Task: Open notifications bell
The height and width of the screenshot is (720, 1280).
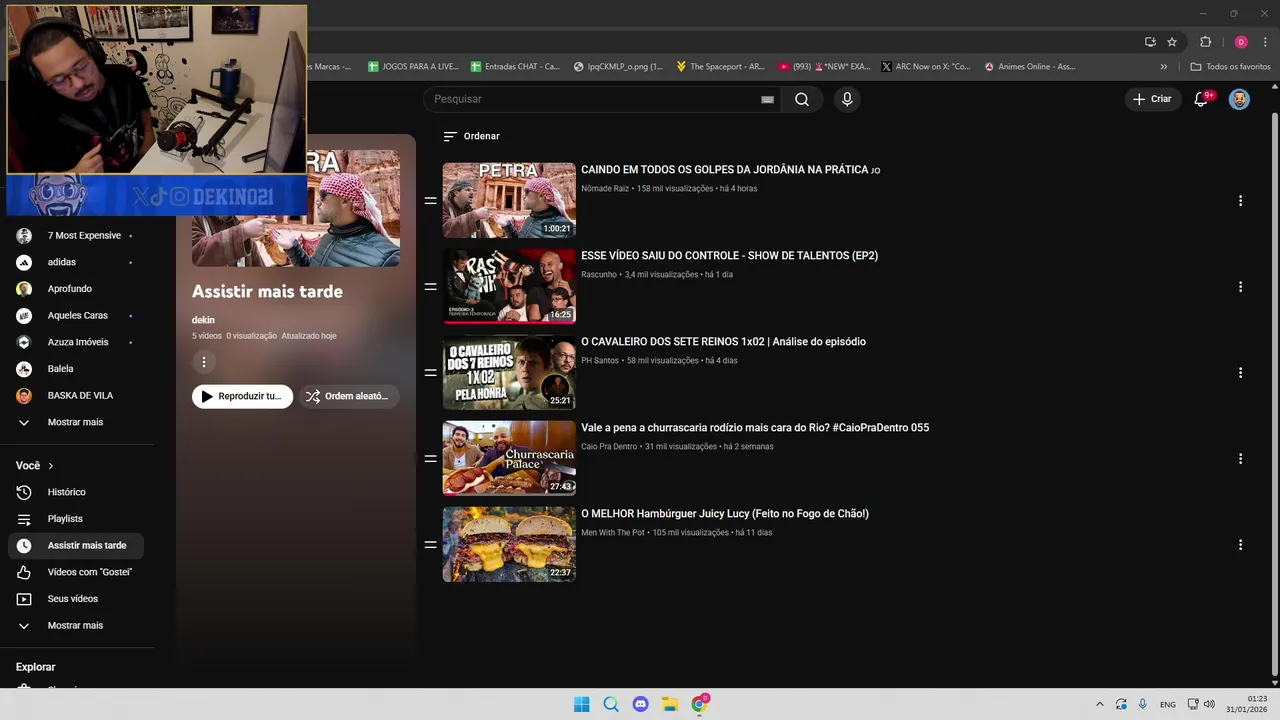Action: [1202, 99]
